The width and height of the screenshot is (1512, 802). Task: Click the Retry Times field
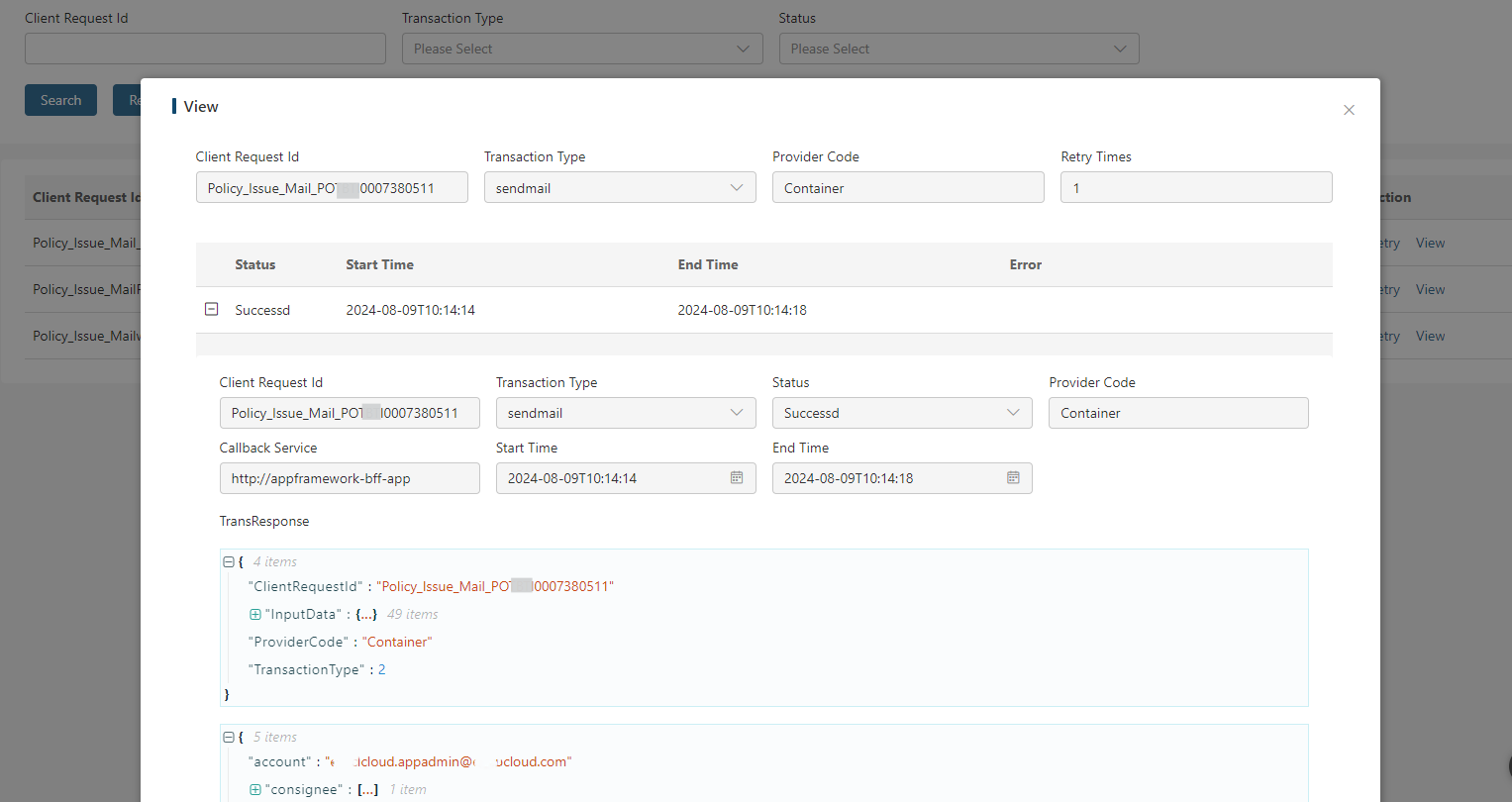coord(1195,188)
